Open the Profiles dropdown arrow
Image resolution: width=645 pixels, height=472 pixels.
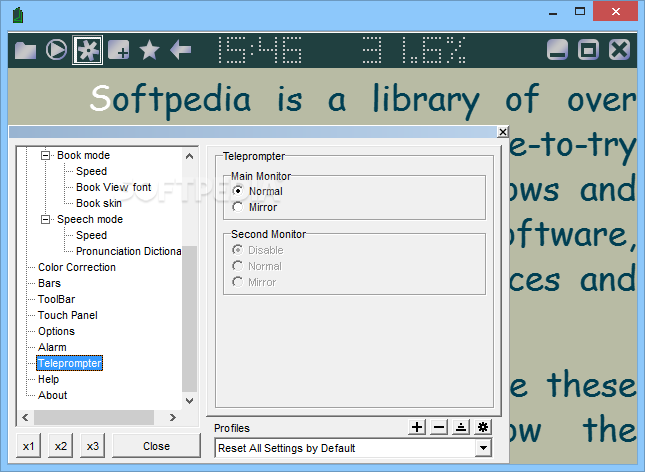pos(483,448)
